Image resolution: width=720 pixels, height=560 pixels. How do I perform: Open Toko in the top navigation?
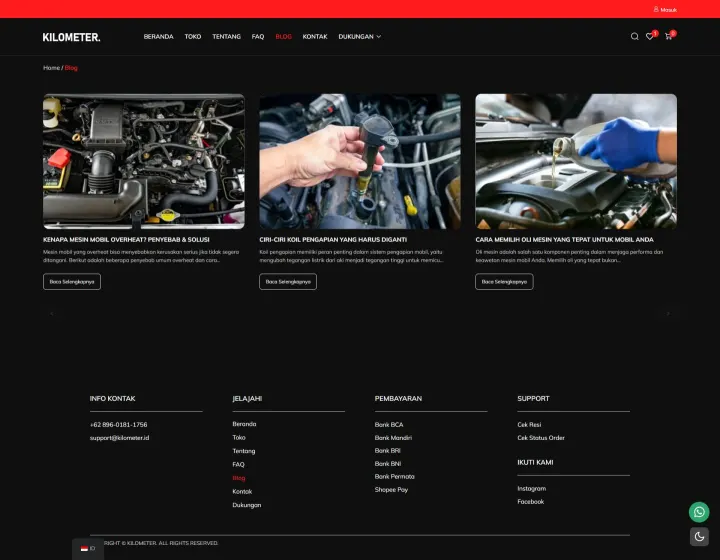[193, 37]
